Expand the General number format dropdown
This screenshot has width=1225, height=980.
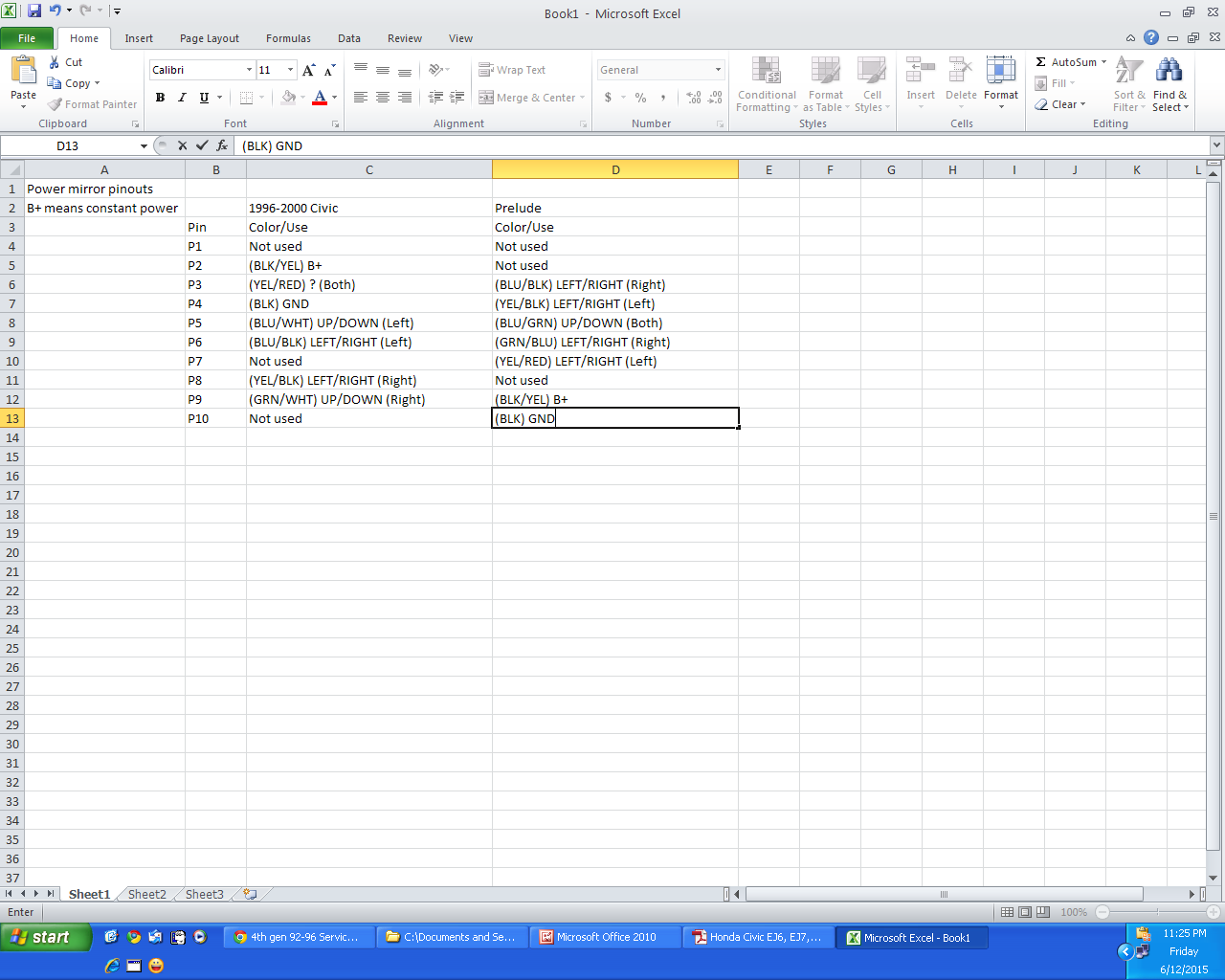tap(718, 70)
